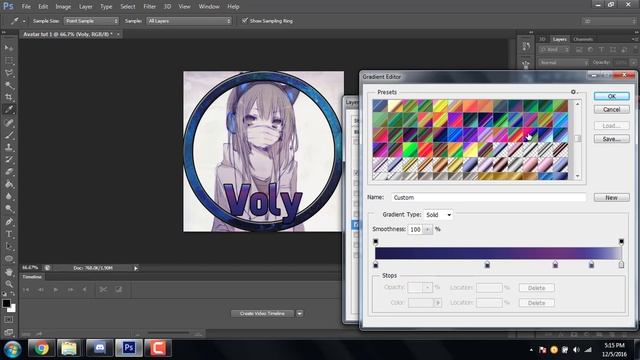Open File Explorer from the taskbar

(69, 349)
